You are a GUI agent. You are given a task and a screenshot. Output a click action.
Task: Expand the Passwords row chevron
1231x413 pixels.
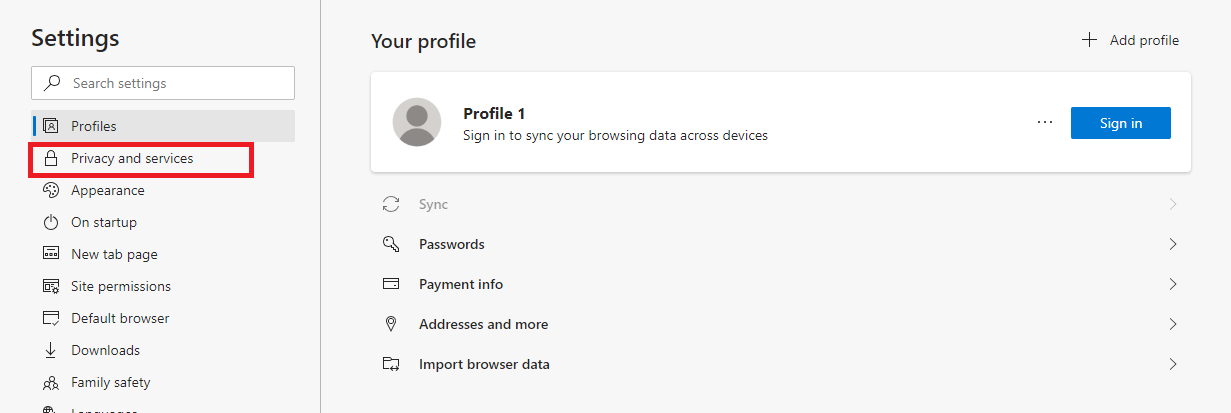(1173, 244)
